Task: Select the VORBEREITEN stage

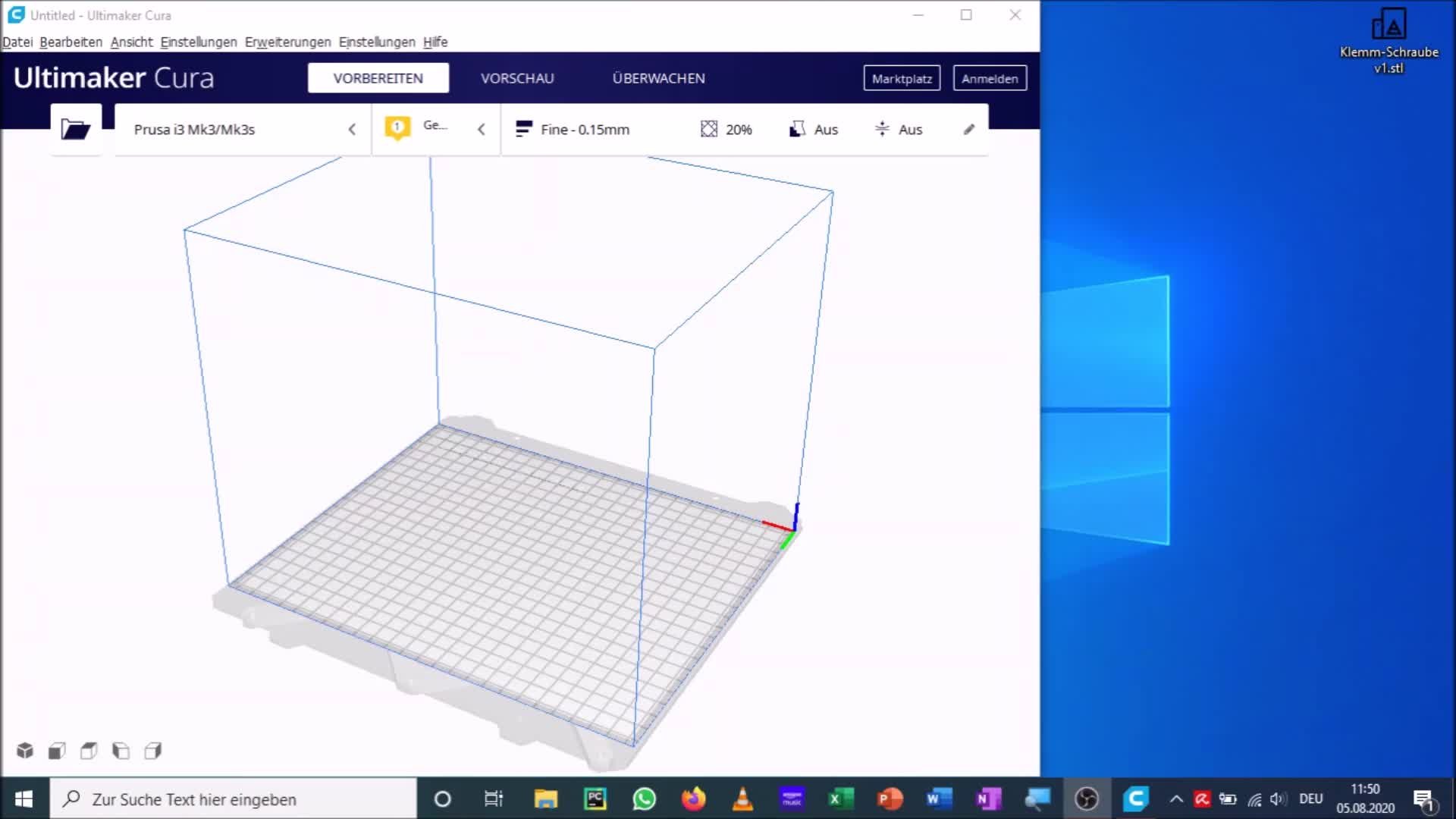Action: [x=378, y=78]
